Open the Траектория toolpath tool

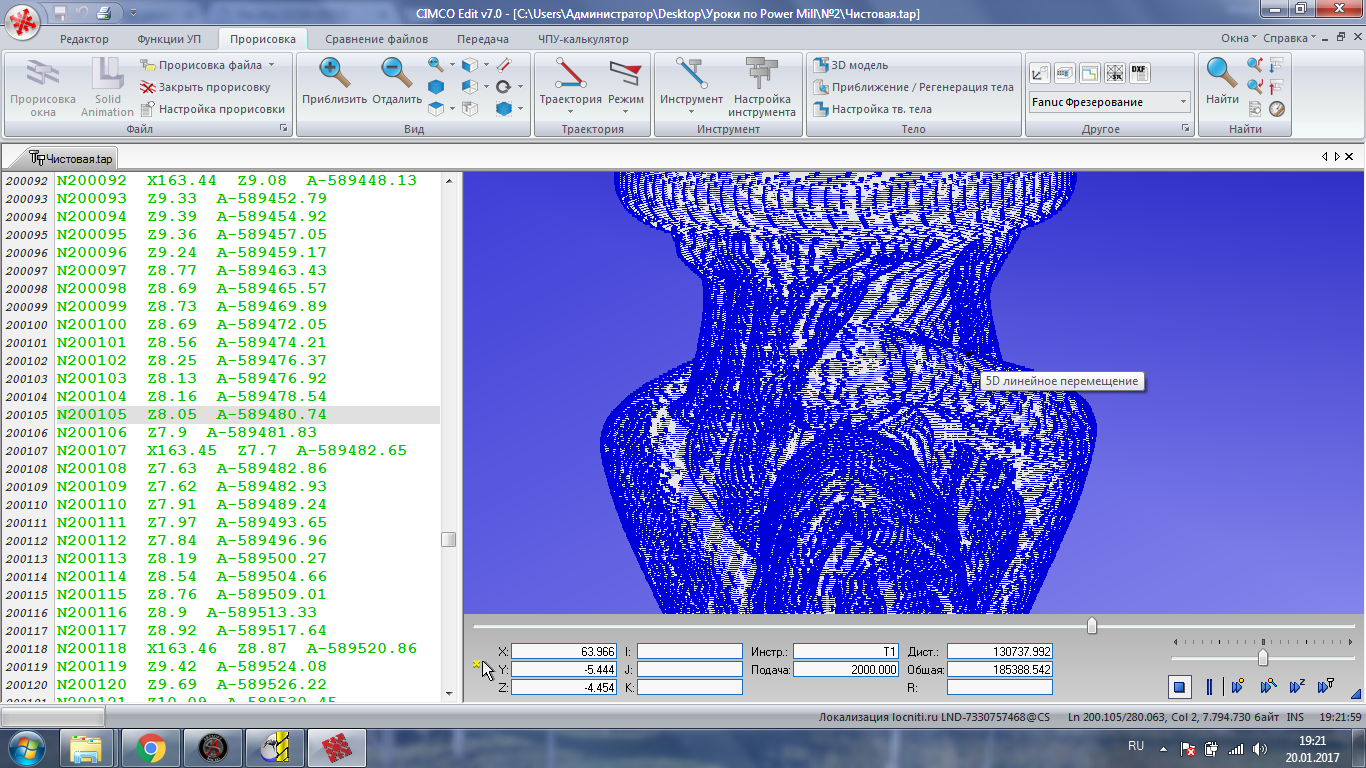pos(571,86)
